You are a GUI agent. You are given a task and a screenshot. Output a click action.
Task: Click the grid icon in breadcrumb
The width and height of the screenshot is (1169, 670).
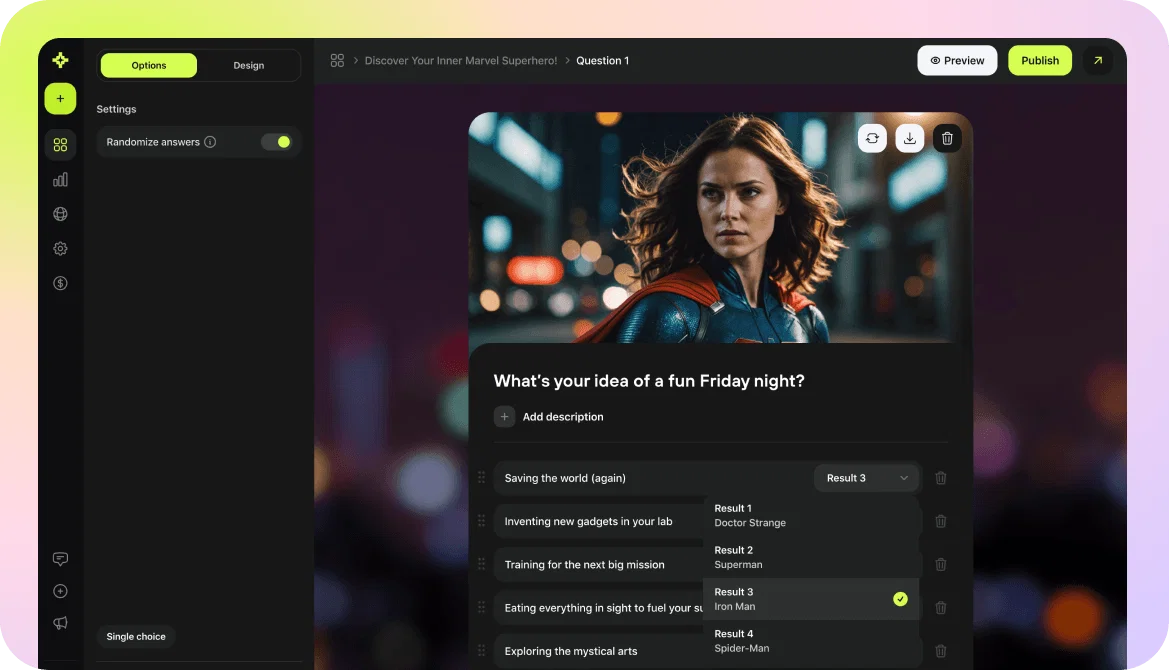[x=337, y=60]
